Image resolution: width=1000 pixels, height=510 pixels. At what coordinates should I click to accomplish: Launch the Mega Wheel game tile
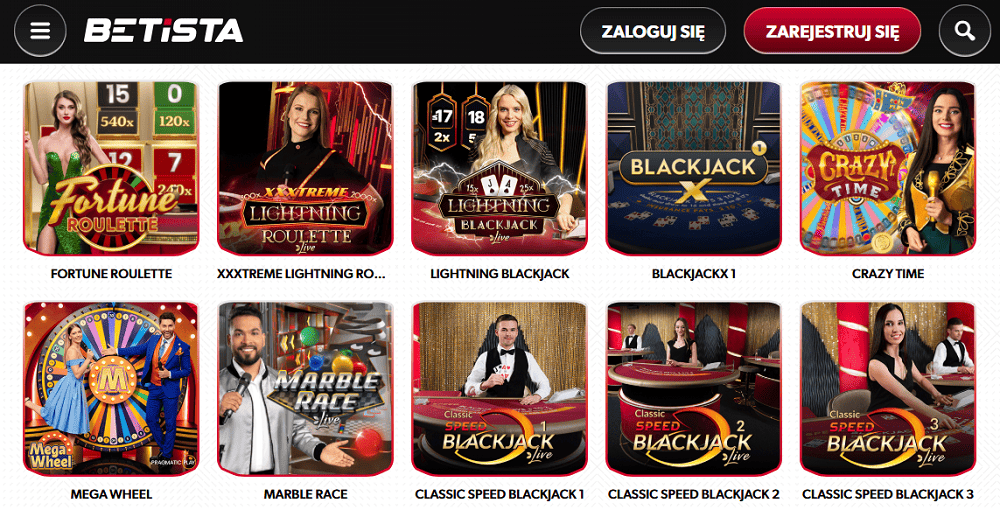(x=111, y=389)
